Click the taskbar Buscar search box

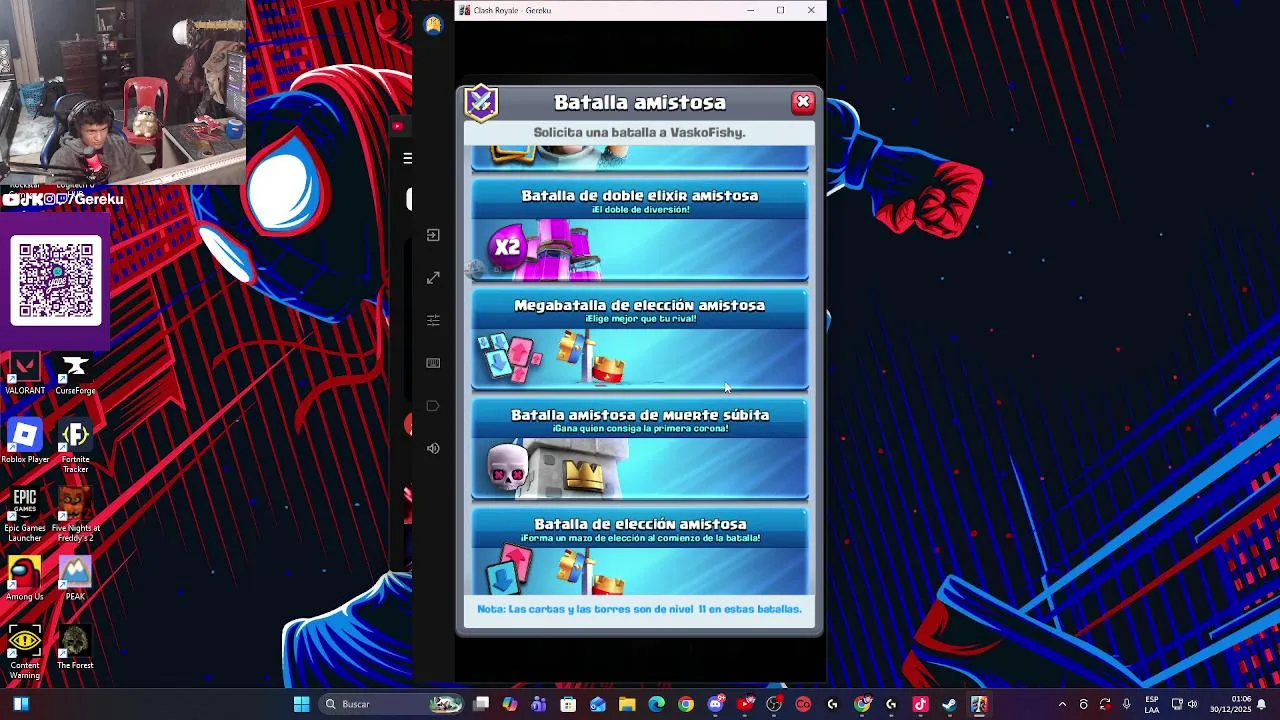(x=392, y=704)
